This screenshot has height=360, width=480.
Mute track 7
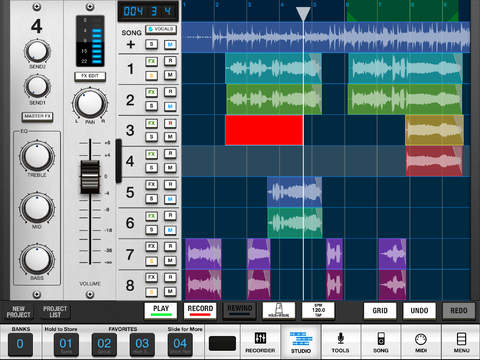pos(170,261)
